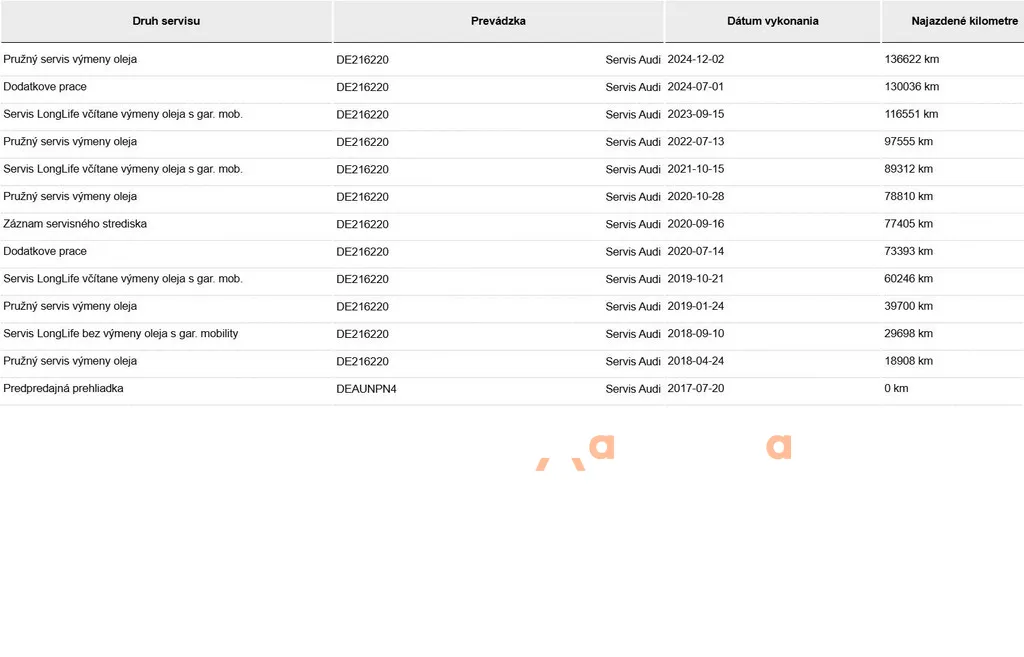Click the Servis Audi label in first row
The image size is (1024, 657).
coord(633,59)
